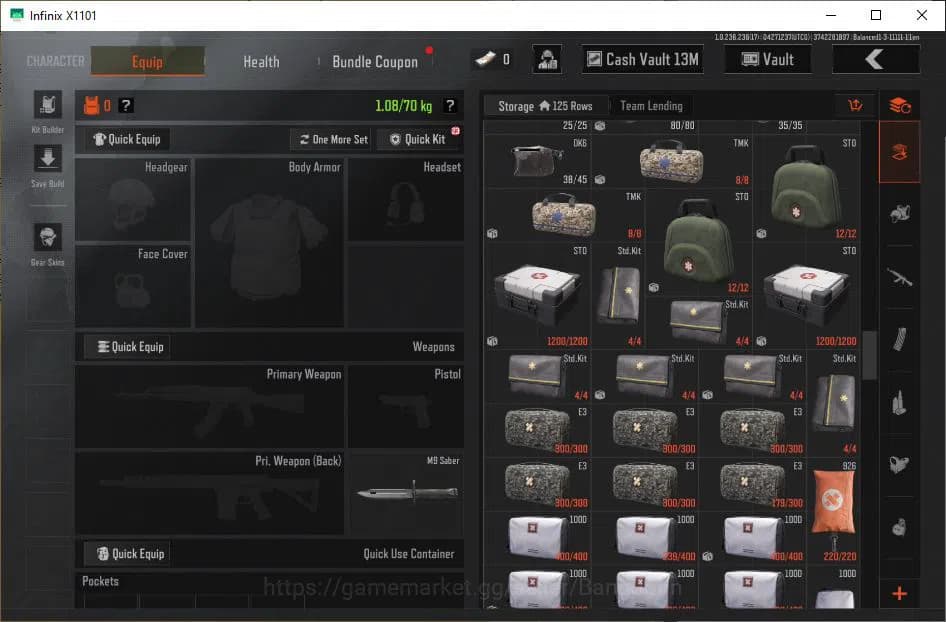
Task: Select the magazine filter in right sidebar
Action: pos(899,340)
